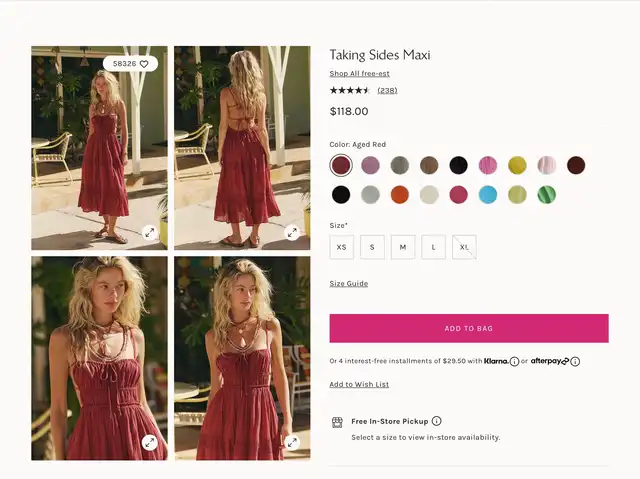Expand the bottom-left close-up photo
This screenshot has width=640, height=479.
(150, 442)
